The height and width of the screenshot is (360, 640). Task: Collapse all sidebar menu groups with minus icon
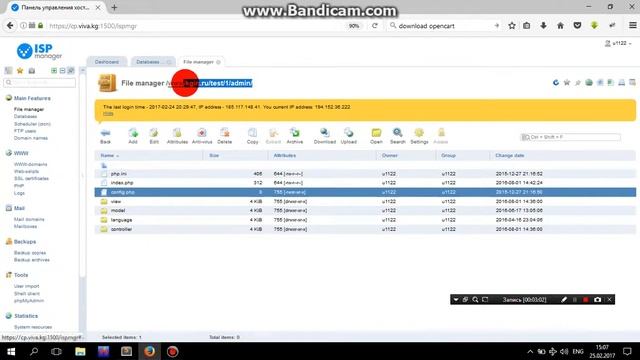coord(62,71)
